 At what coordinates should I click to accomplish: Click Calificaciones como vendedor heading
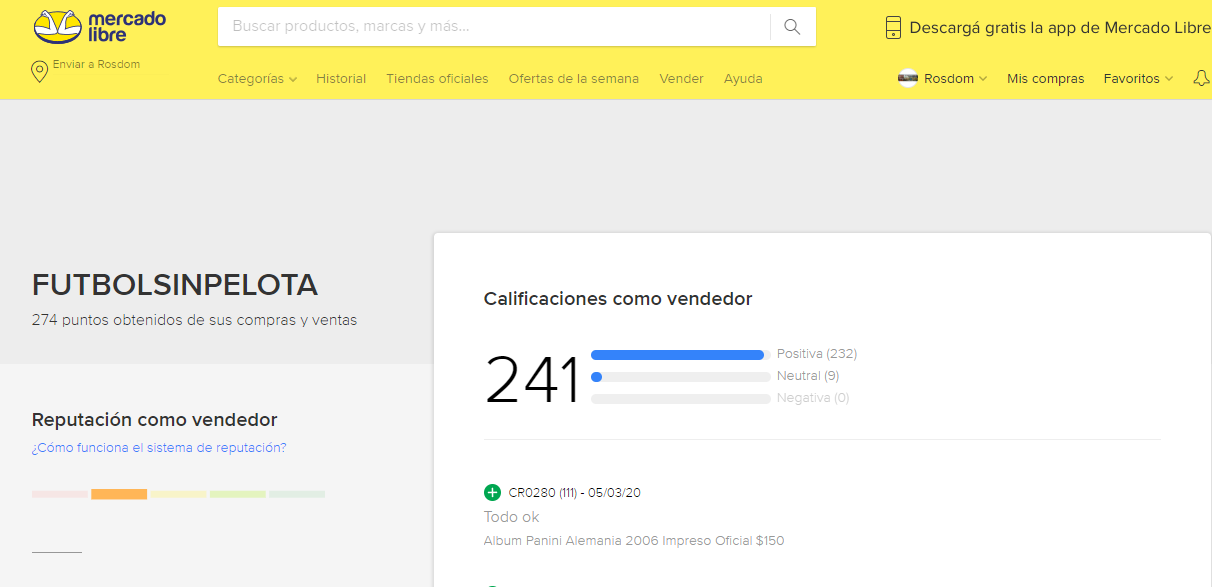618,298
